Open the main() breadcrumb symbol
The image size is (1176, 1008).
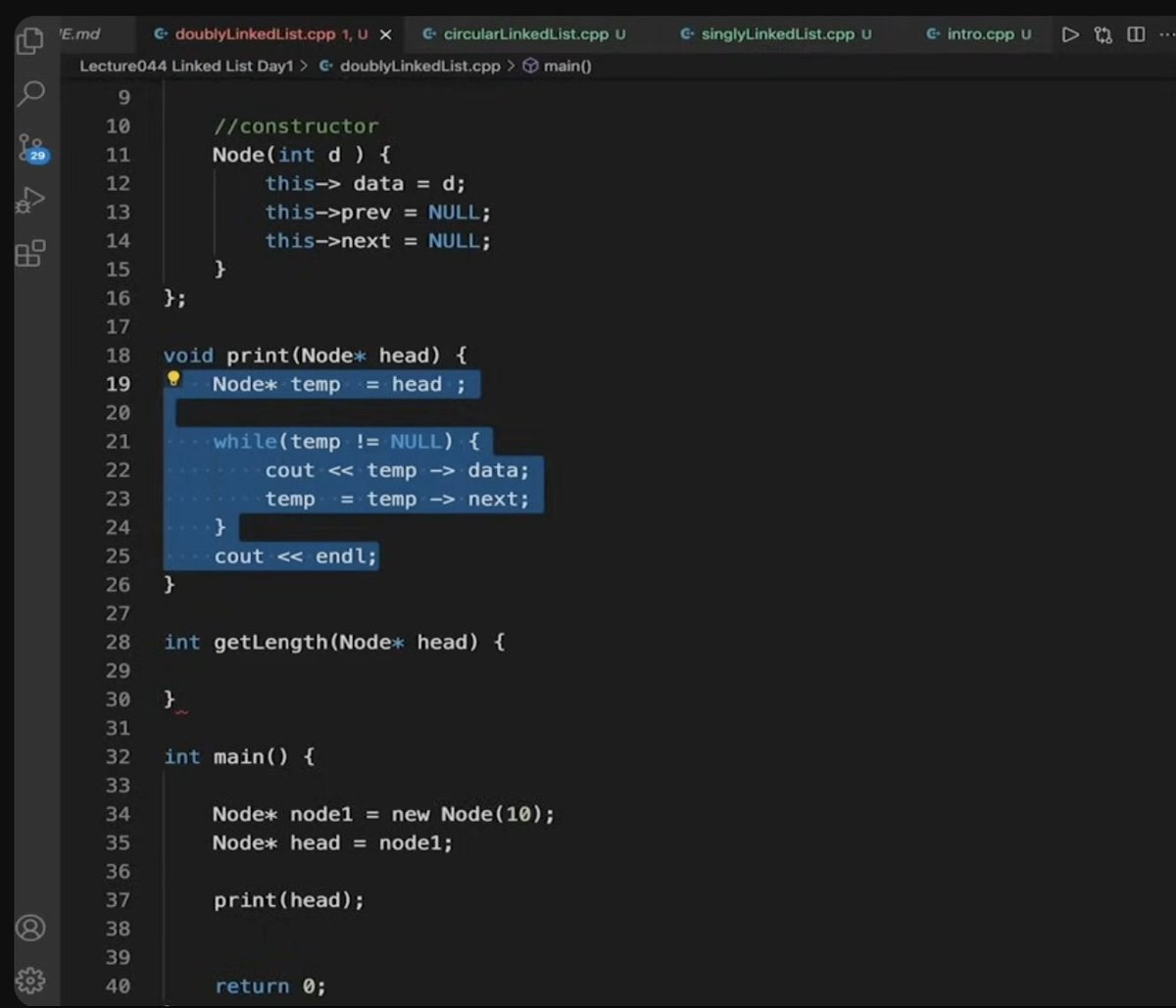click(557, 66)
